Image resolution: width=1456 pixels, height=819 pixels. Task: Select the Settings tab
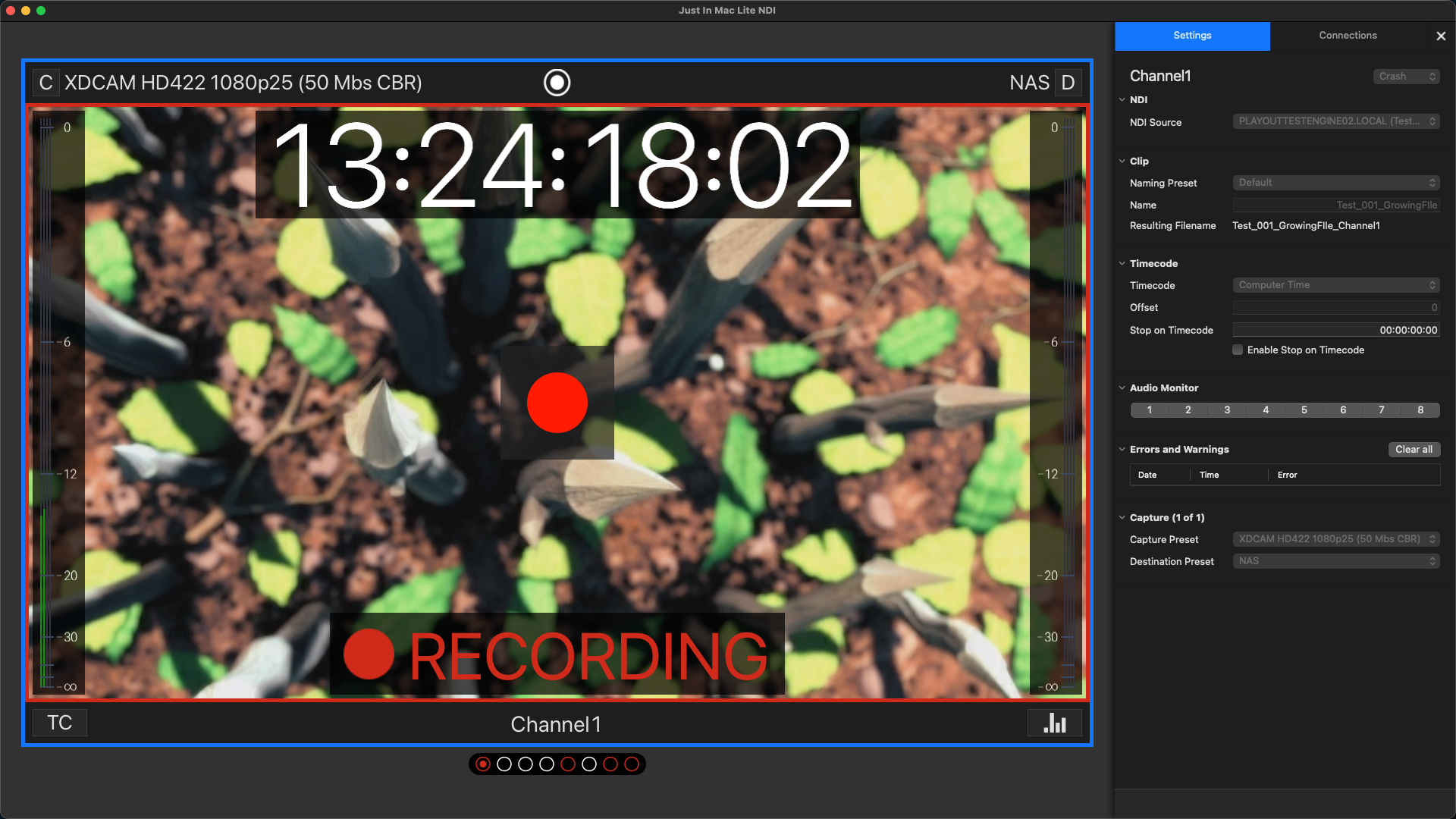click(x=1192, y=36)
